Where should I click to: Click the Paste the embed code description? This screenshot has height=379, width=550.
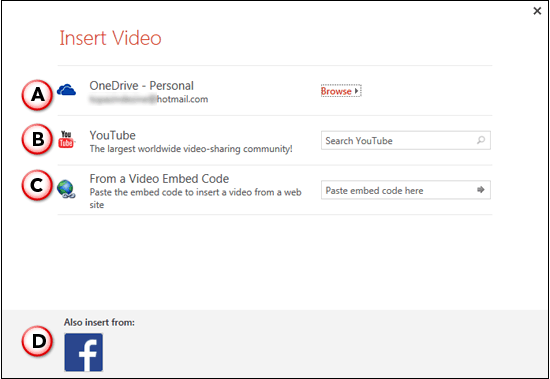(x=195, y=198)
